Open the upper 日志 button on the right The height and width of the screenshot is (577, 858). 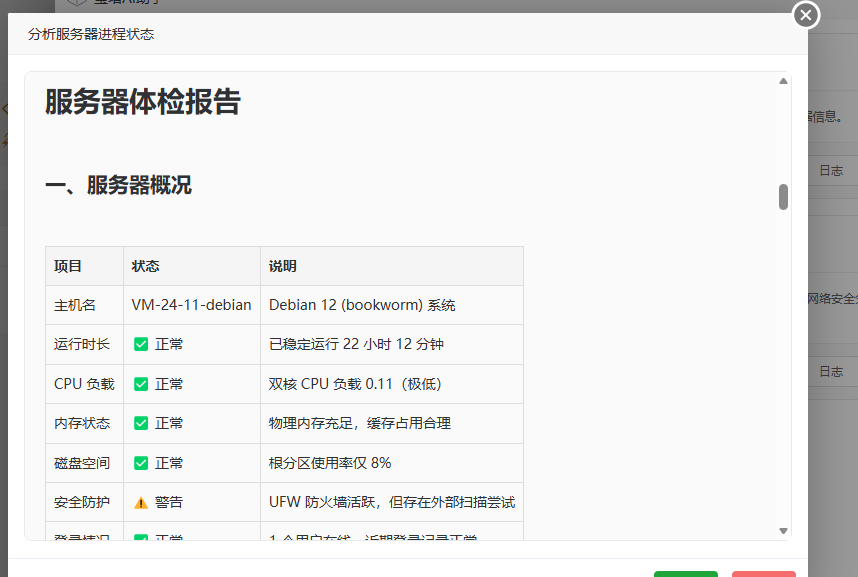tap(832, 170)
